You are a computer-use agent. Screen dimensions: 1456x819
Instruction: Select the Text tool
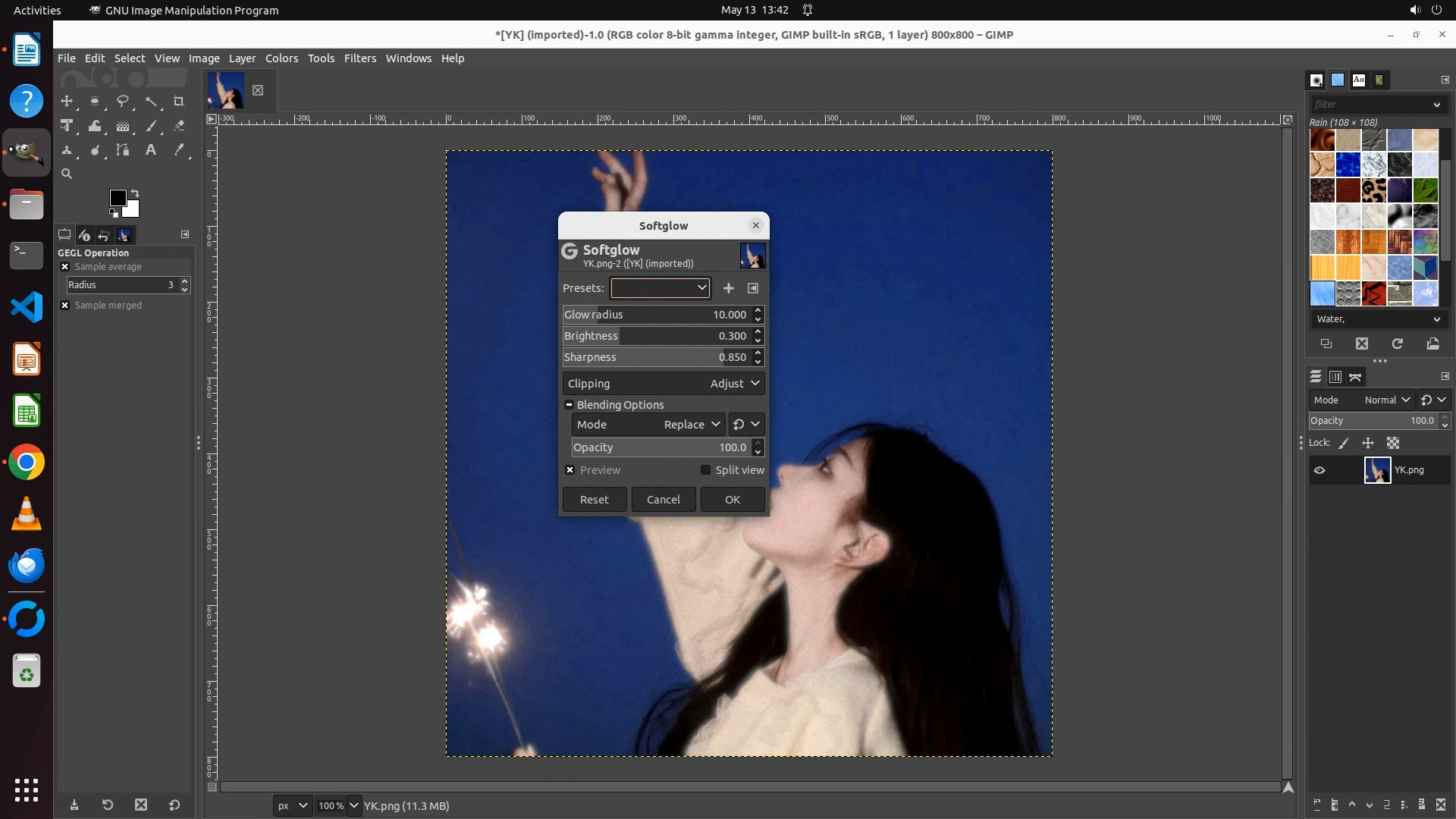(151, 150)
